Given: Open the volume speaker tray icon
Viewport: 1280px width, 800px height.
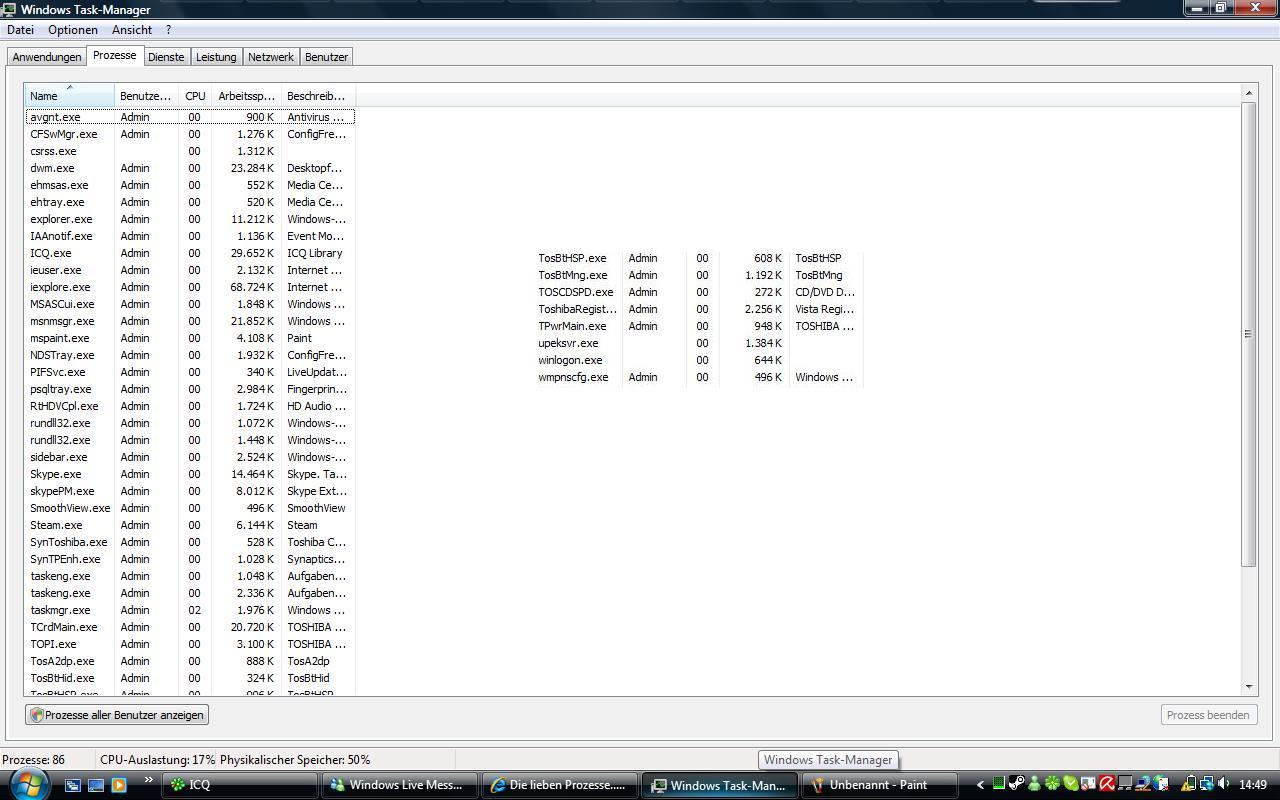Looking at the screenshot, I should tap(1224, 784).
